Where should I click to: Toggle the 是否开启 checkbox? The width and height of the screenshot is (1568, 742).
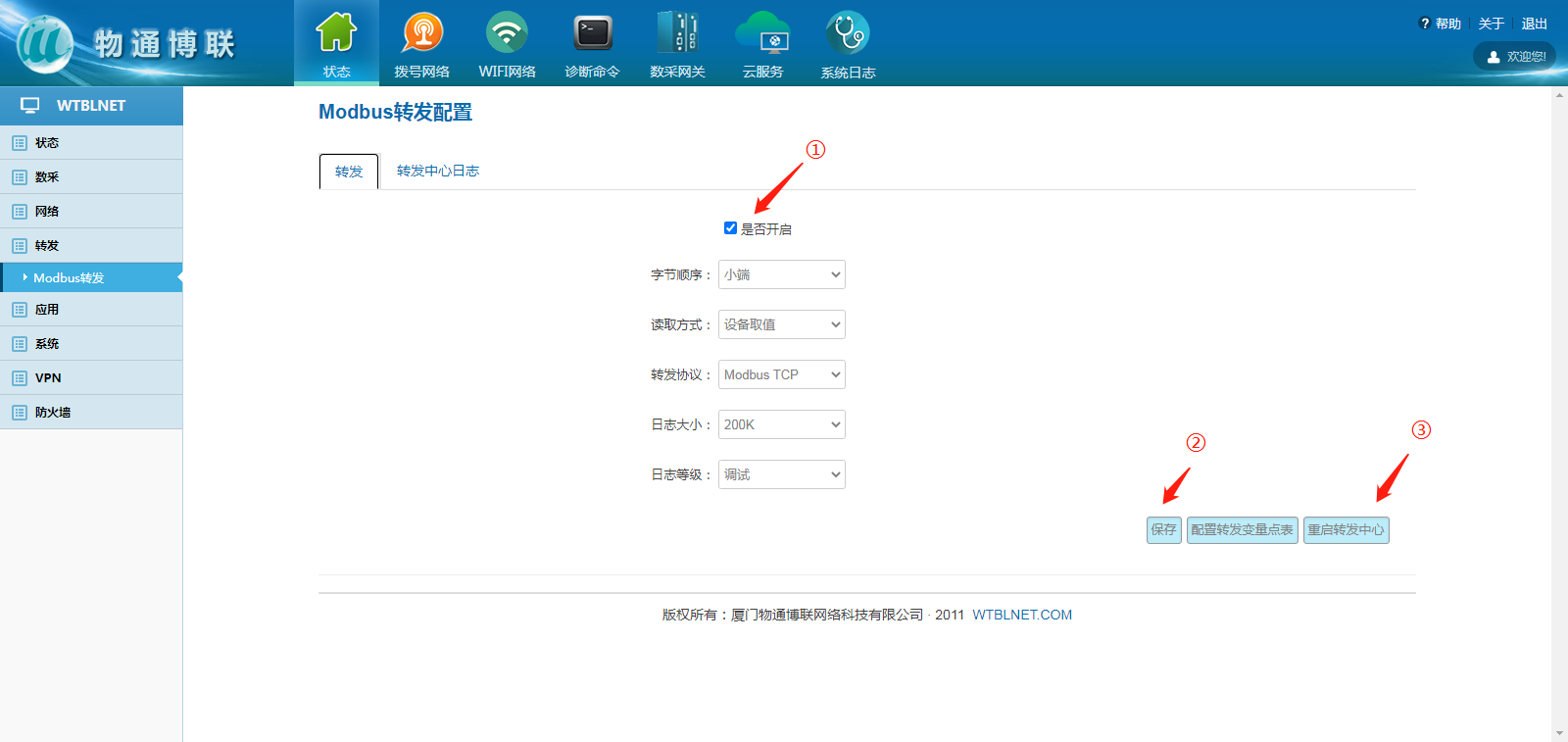pyautogui.click(x=730, y=228)
